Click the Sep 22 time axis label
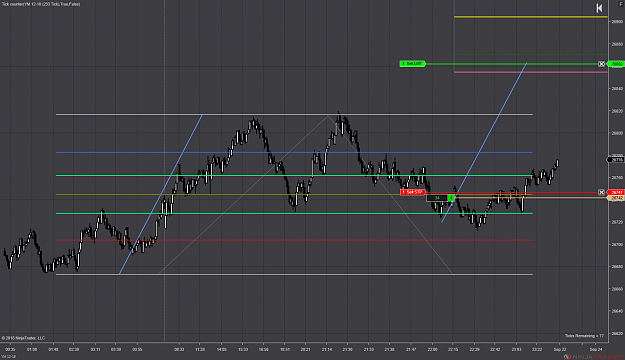625x360 pixels. [560, 349]
